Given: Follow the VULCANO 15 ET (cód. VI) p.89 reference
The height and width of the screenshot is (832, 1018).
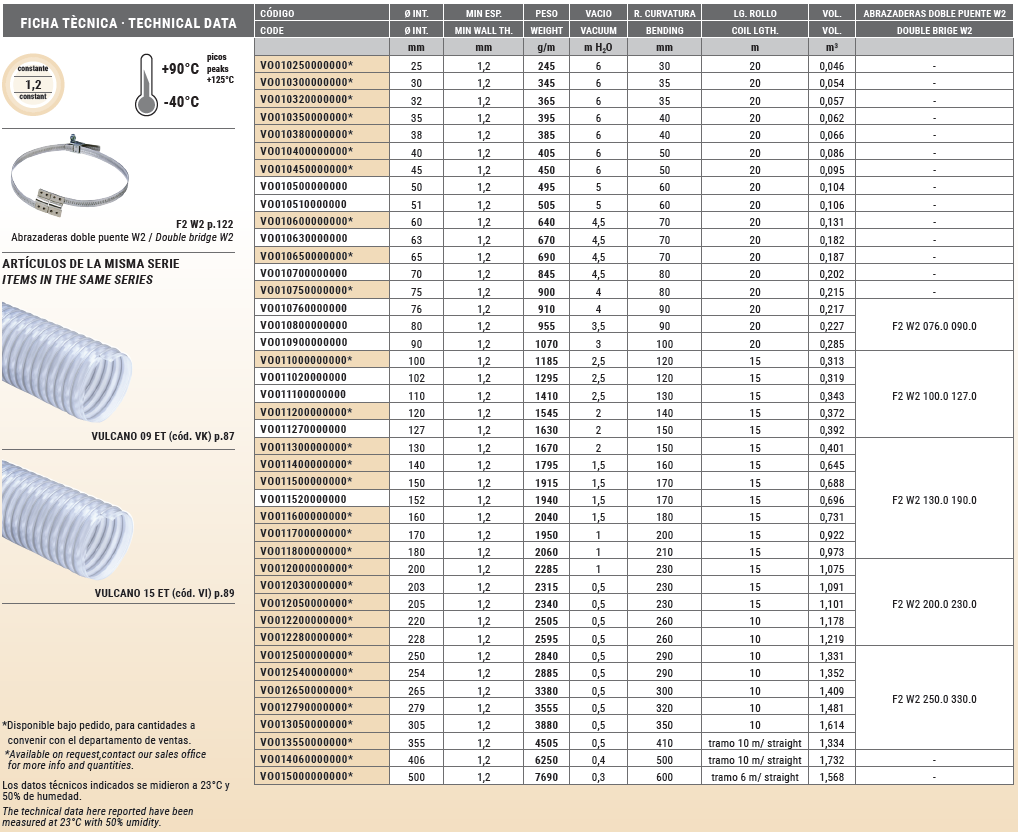Looking at the screenshot, I should (164, 593).
